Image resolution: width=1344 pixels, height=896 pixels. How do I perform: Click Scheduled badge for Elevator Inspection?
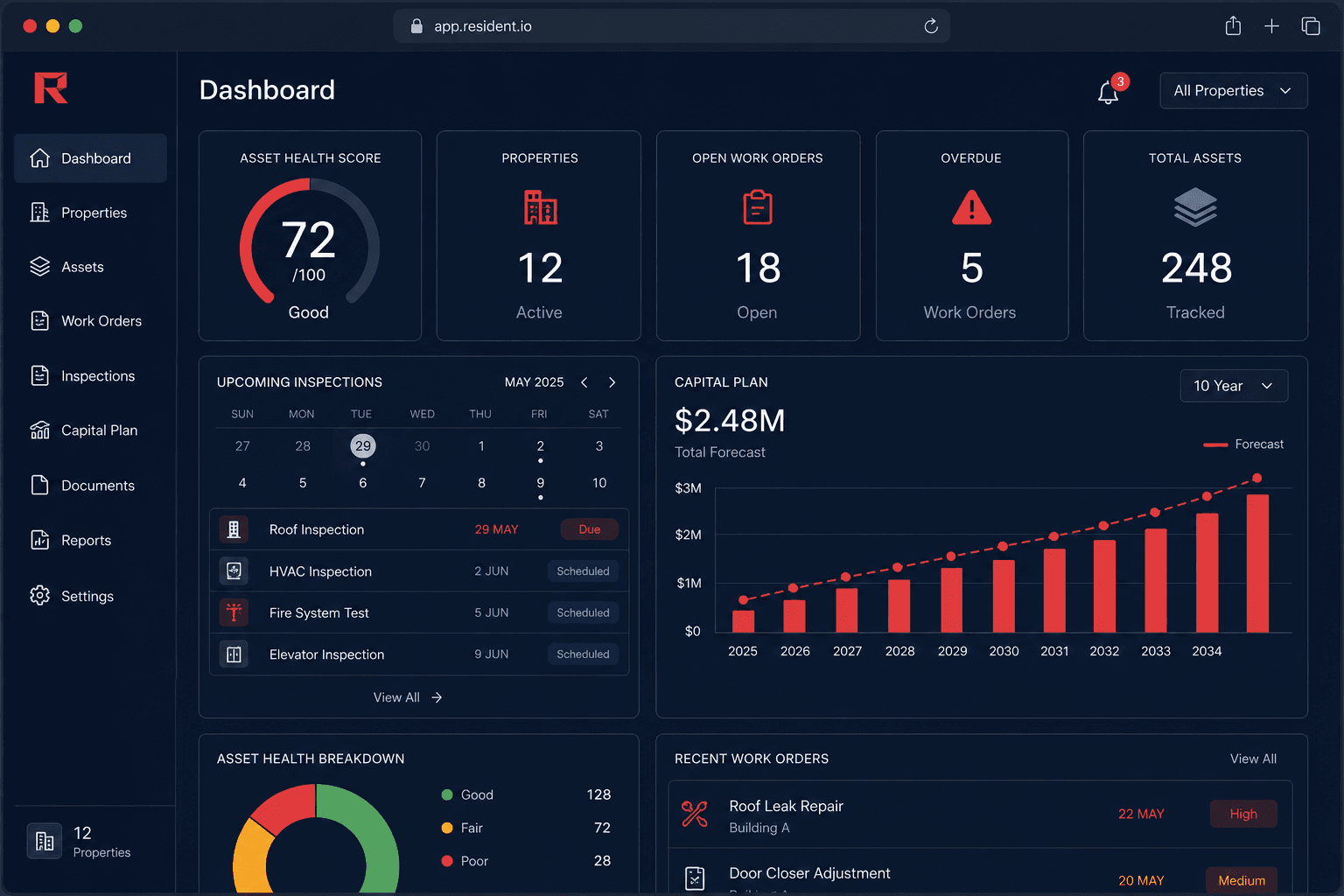[x=583, y=654]
